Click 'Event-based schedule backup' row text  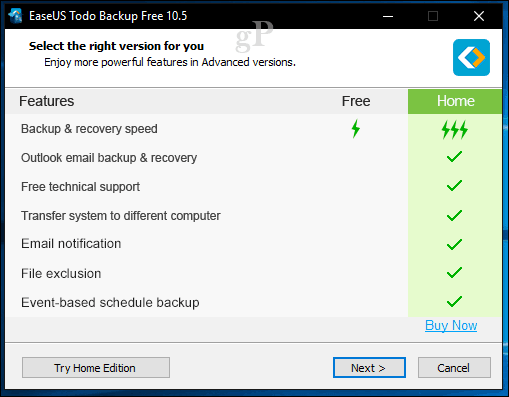click(110, 303)
